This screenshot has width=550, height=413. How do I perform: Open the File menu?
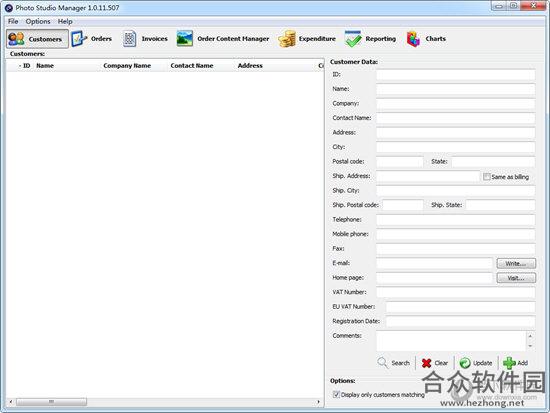tap(13, 21)
